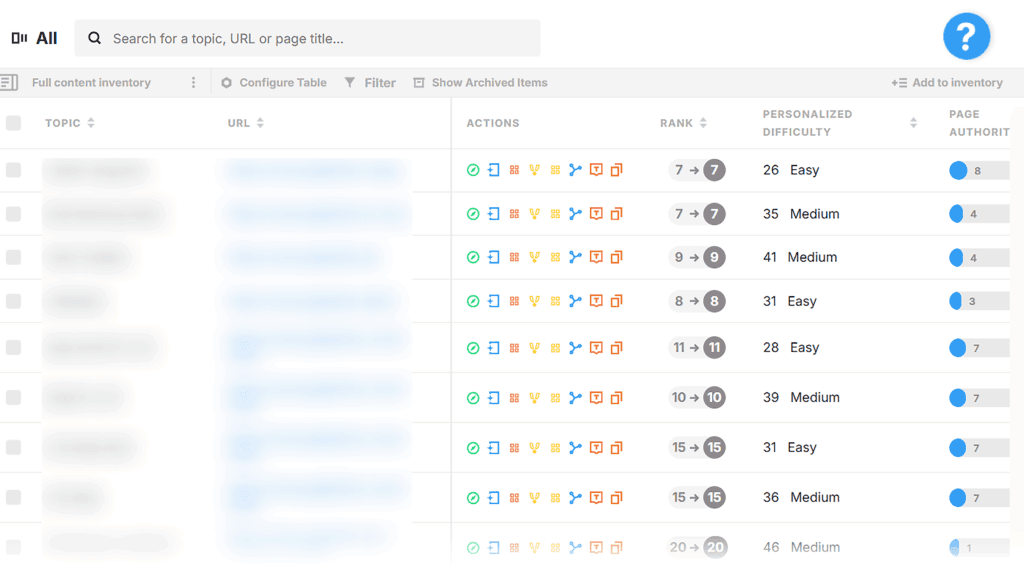Click the blue add-page icon in the rank 8 row
The height and width of the screenshot is (566, 1024).
tap(494, 301)
